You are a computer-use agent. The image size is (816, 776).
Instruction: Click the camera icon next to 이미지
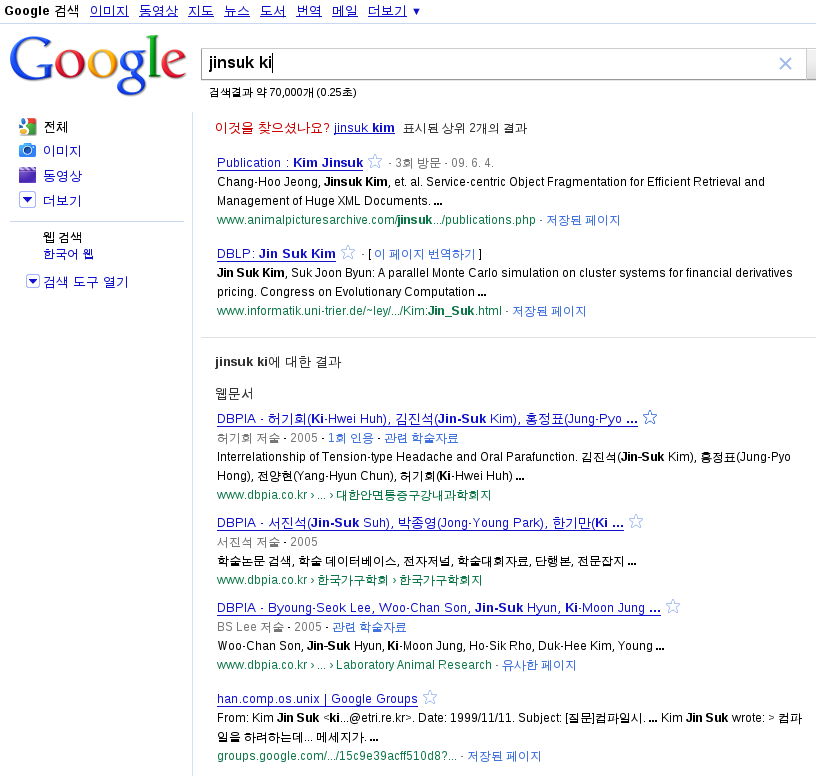coord(27,150)
